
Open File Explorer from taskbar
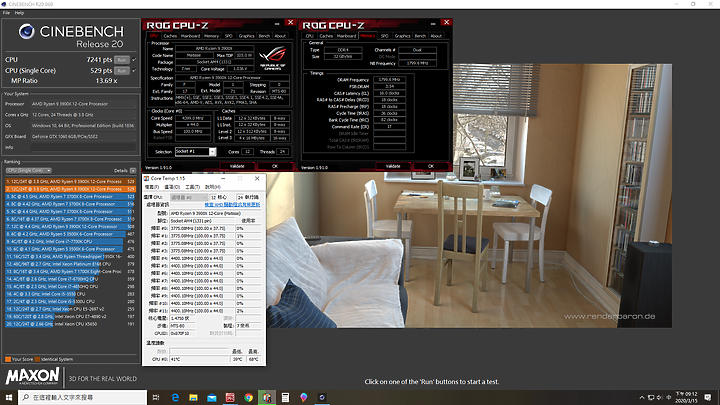[193, 397]
